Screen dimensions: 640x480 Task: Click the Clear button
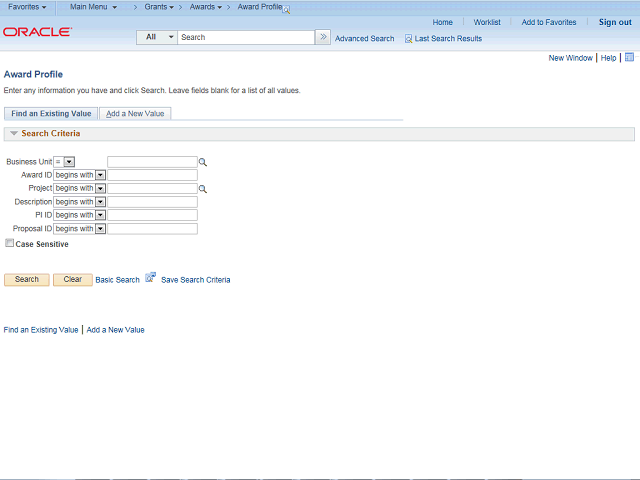73,280
